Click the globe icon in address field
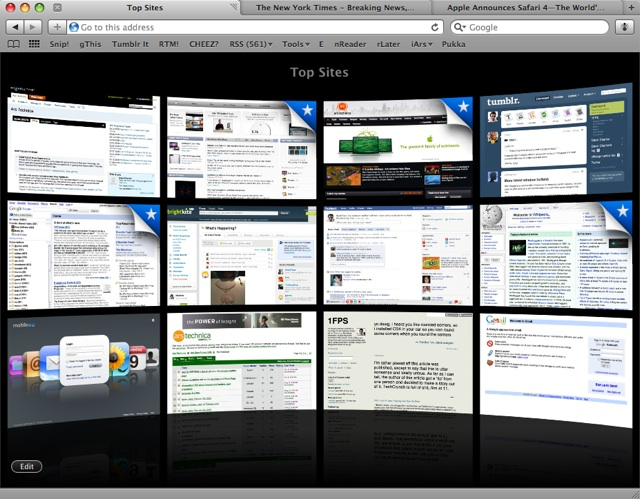640x499 pixels. [x=74, y=27]
